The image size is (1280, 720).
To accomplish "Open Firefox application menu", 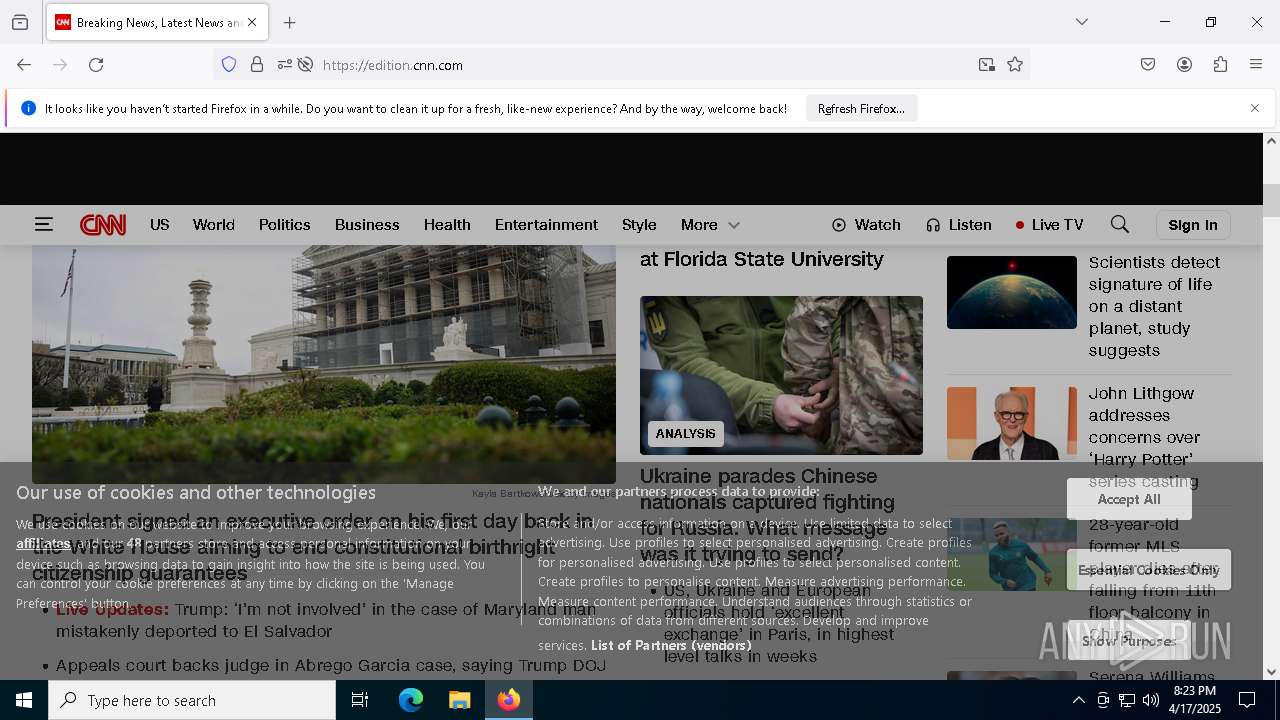I will pos(1256,65).
